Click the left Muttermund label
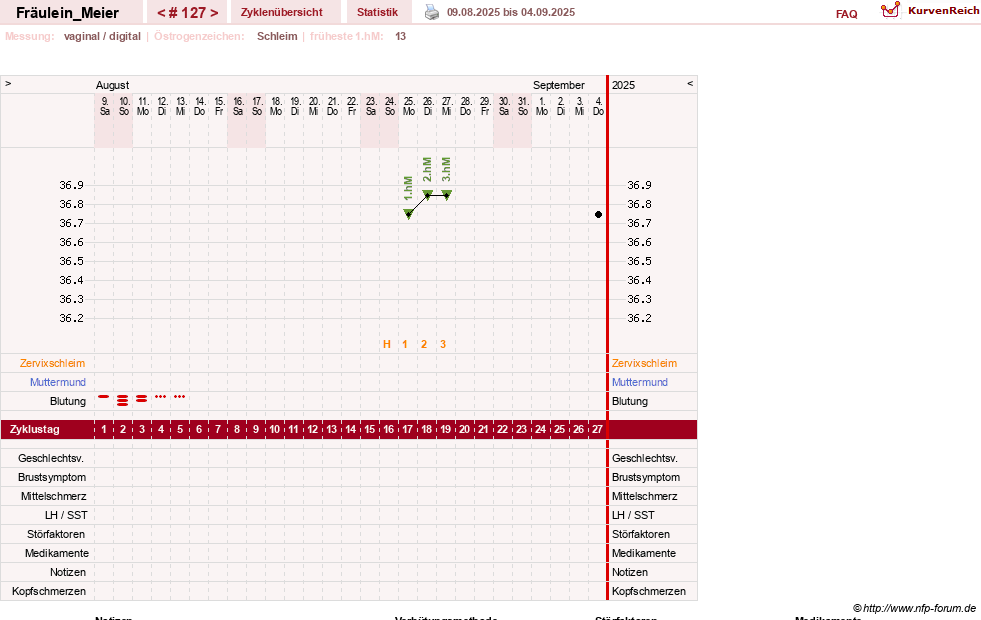Image resolution: width=981 pixels, height=620 pixels. pyautogui.click(x=58, y=382)
